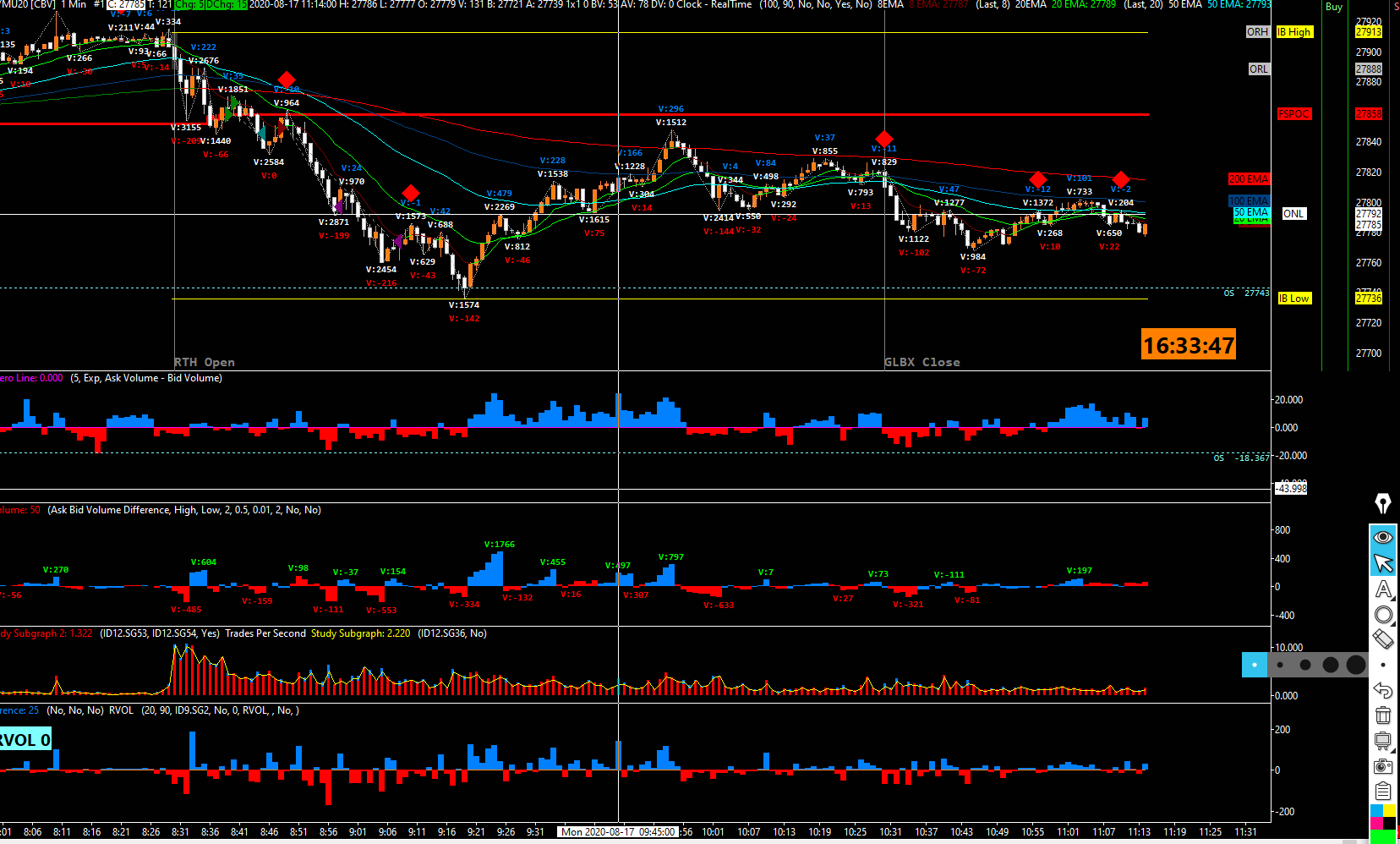Click the Ask Bid Volume Difference study header
Image resolution: width=1400 pixels, height=844 pixels.
pyautogui.click(x=184, y=510)
